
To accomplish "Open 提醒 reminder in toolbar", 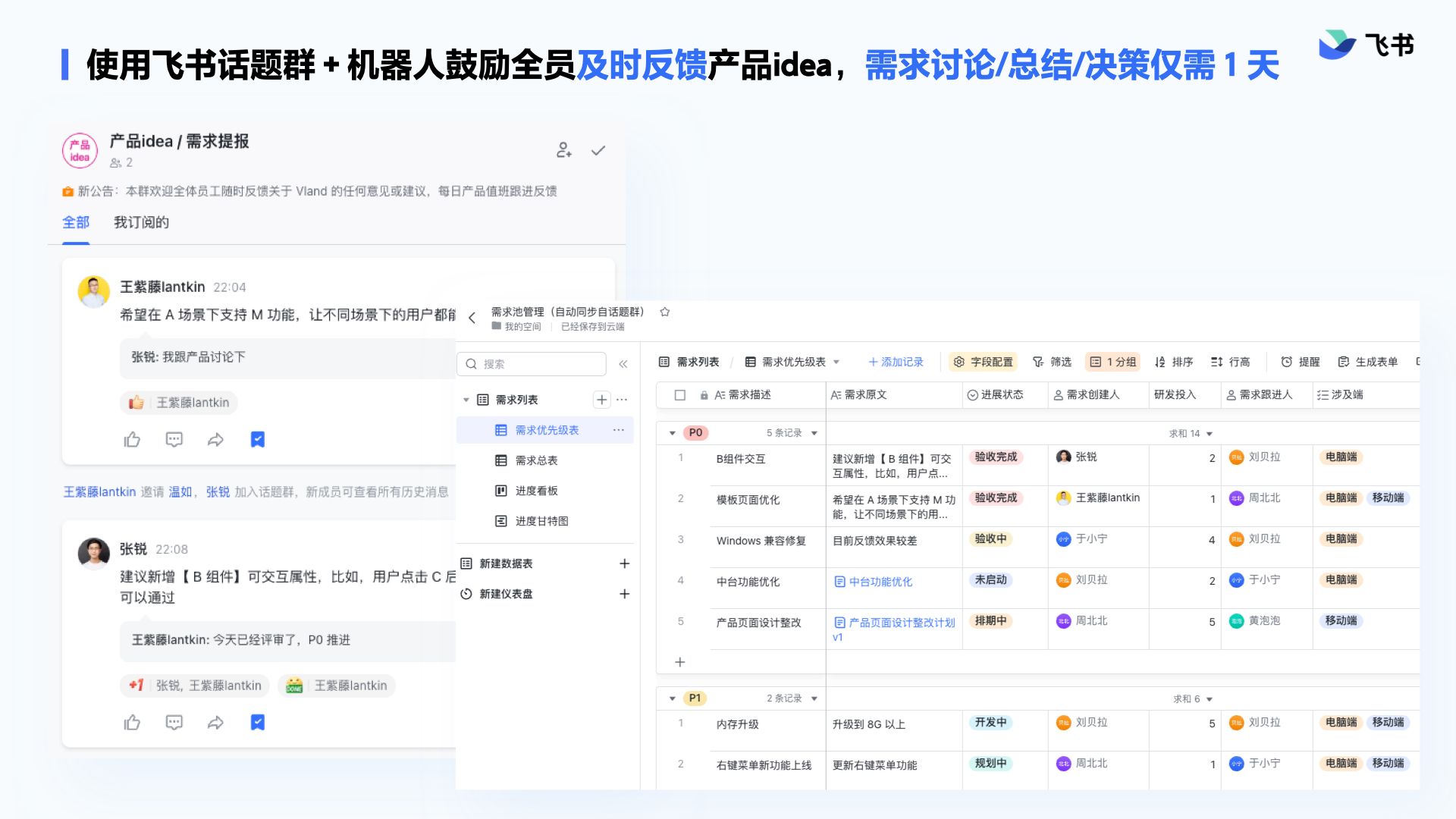I will click(x=1300, y=362).
